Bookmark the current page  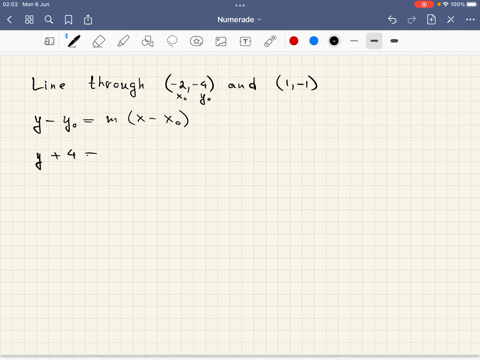68,20
